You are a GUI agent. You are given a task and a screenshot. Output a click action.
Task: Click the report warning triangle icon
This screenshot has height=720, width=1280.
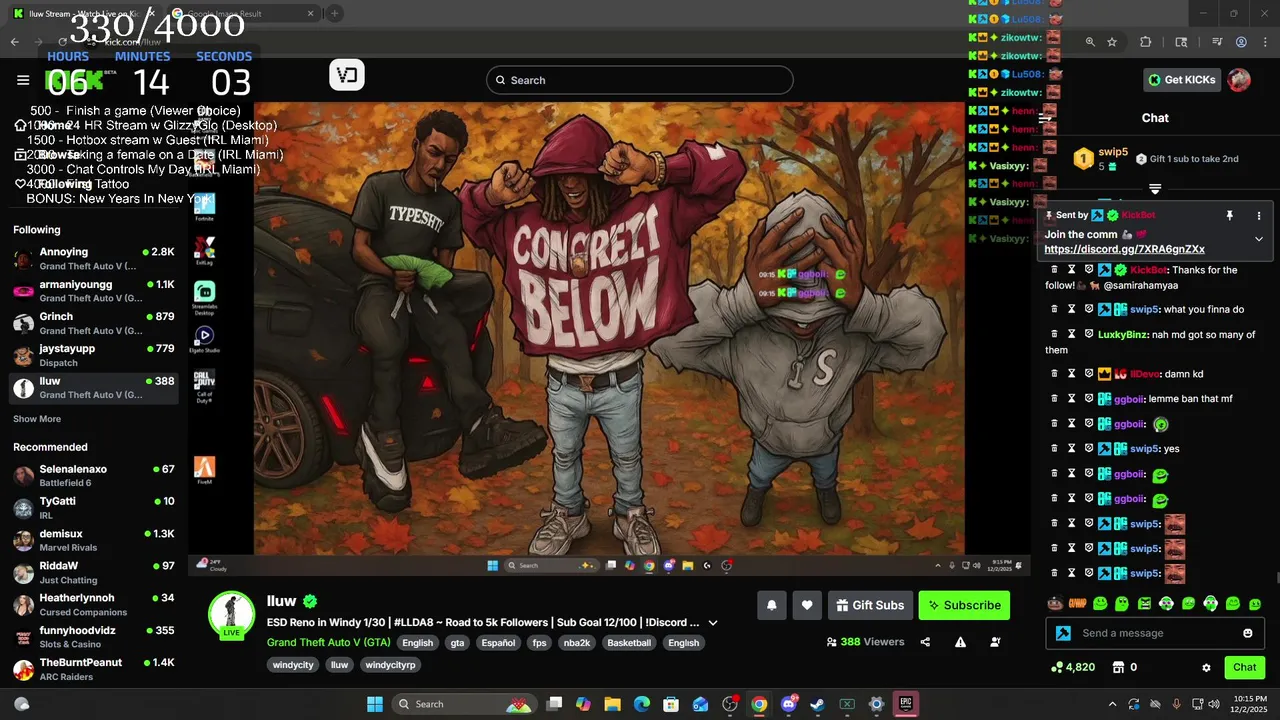(960, 642)
